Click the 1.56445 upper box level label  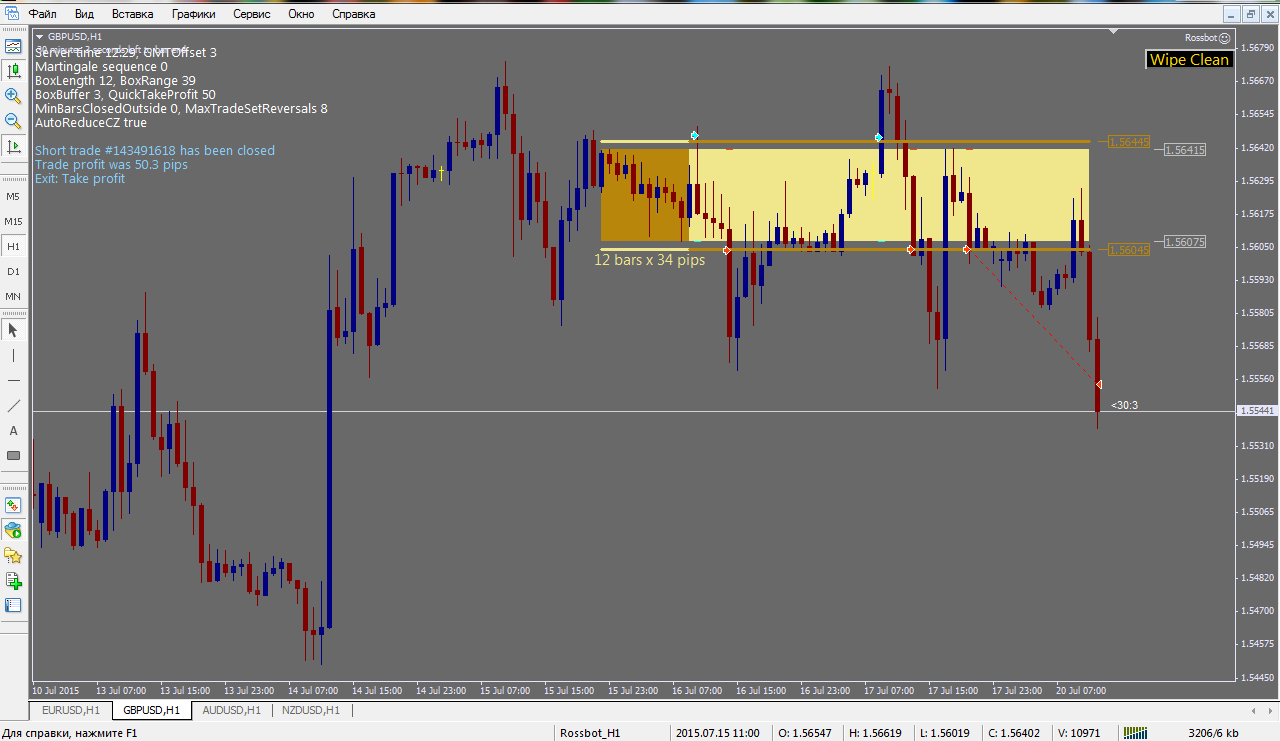tap(1128, 142)
